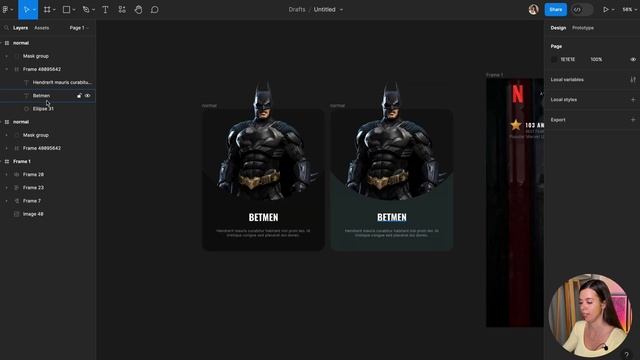
Task: Switch to the Prototype tab
Action: click(583, 28)
